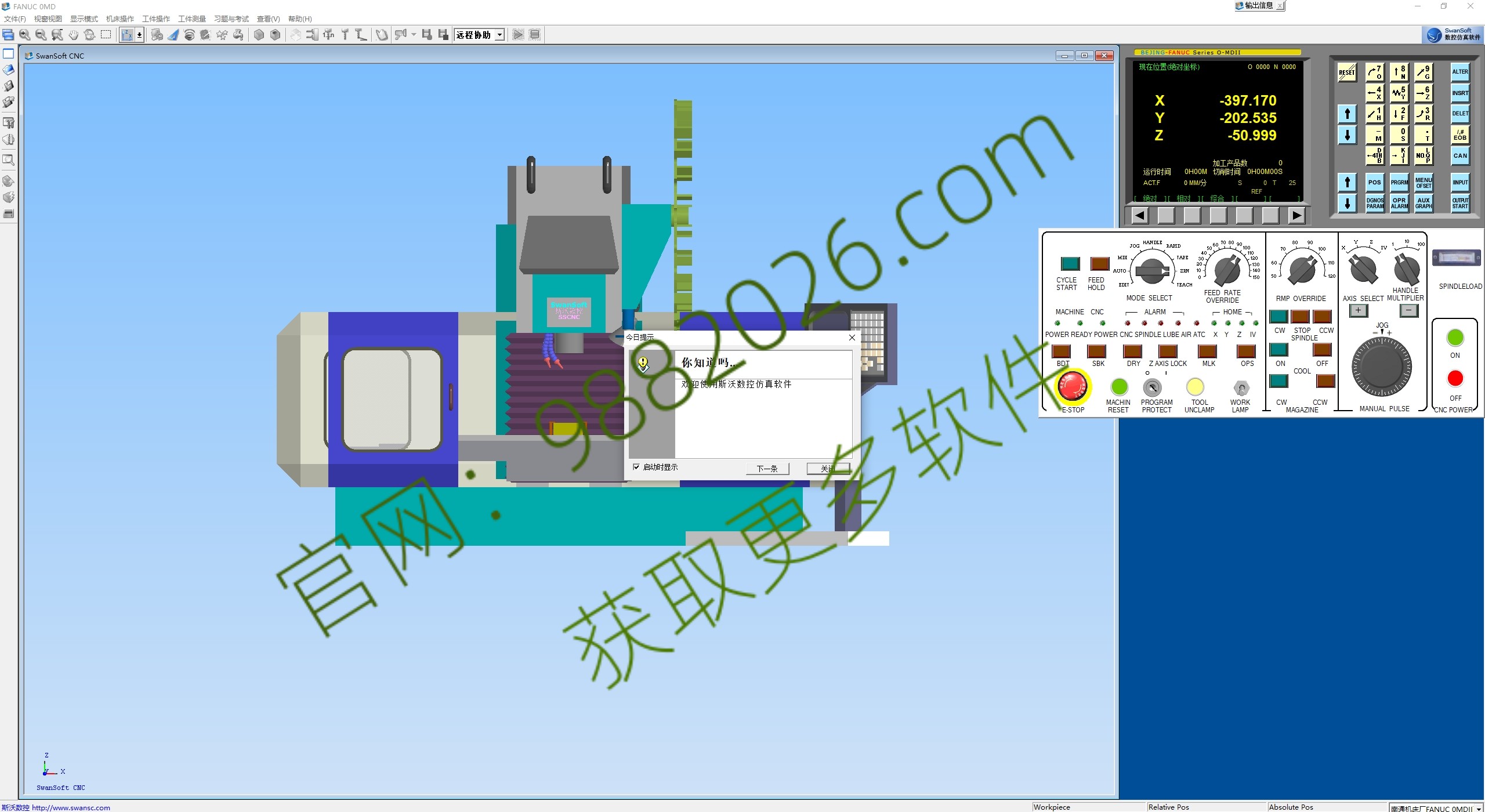Click the green CYCLE START button
This screenshot has height=812, width=1485.
pyautogui.click(x=1070, y=264)
